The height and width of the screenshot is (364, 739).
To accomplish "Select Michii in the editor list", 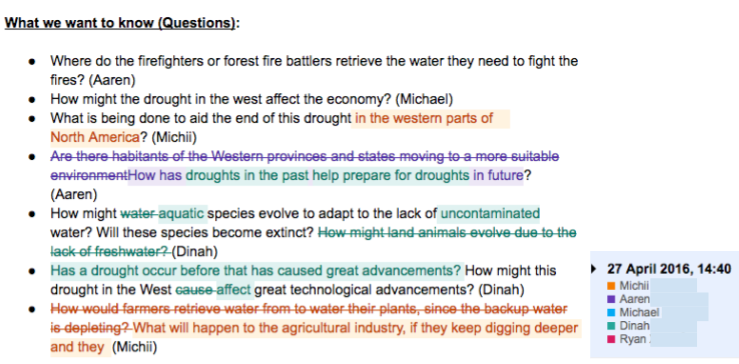I will pyautogui.click(x=634, y=286).
